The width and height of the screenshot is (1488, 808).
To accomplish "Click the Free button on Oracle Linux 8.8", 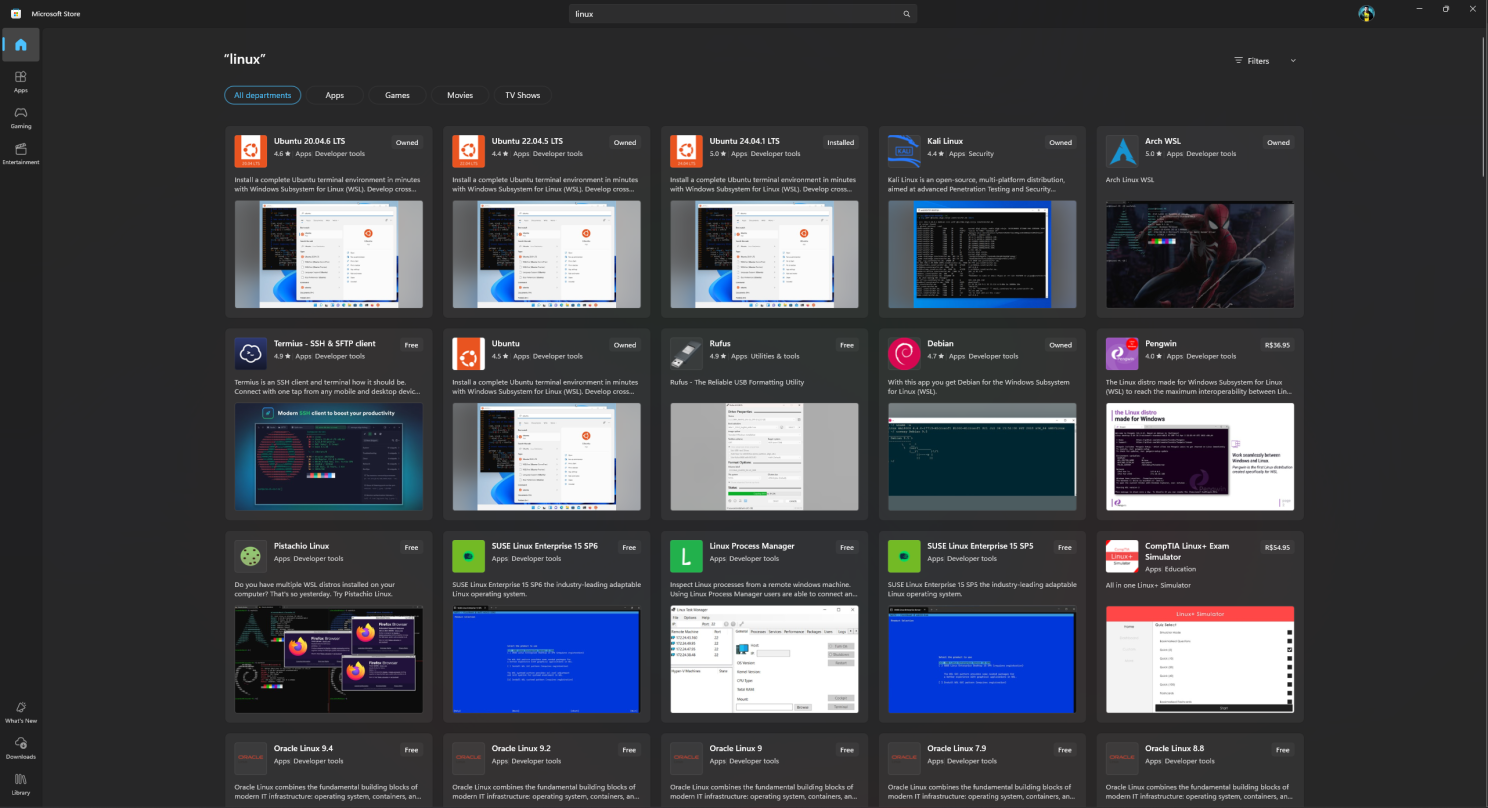I will tap(1283, 750).
